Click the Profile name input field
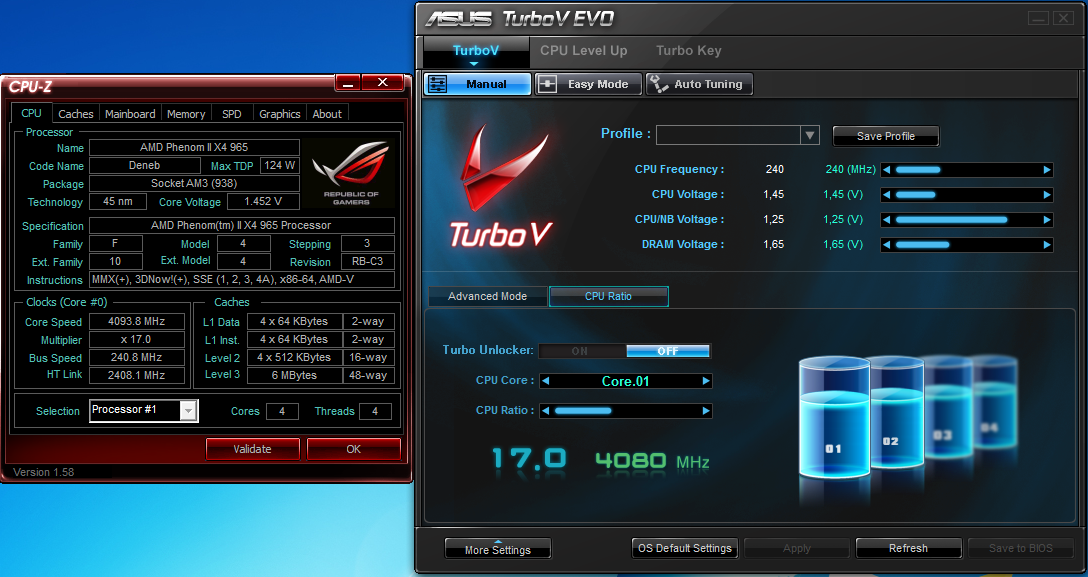 (x=729, y=135)
